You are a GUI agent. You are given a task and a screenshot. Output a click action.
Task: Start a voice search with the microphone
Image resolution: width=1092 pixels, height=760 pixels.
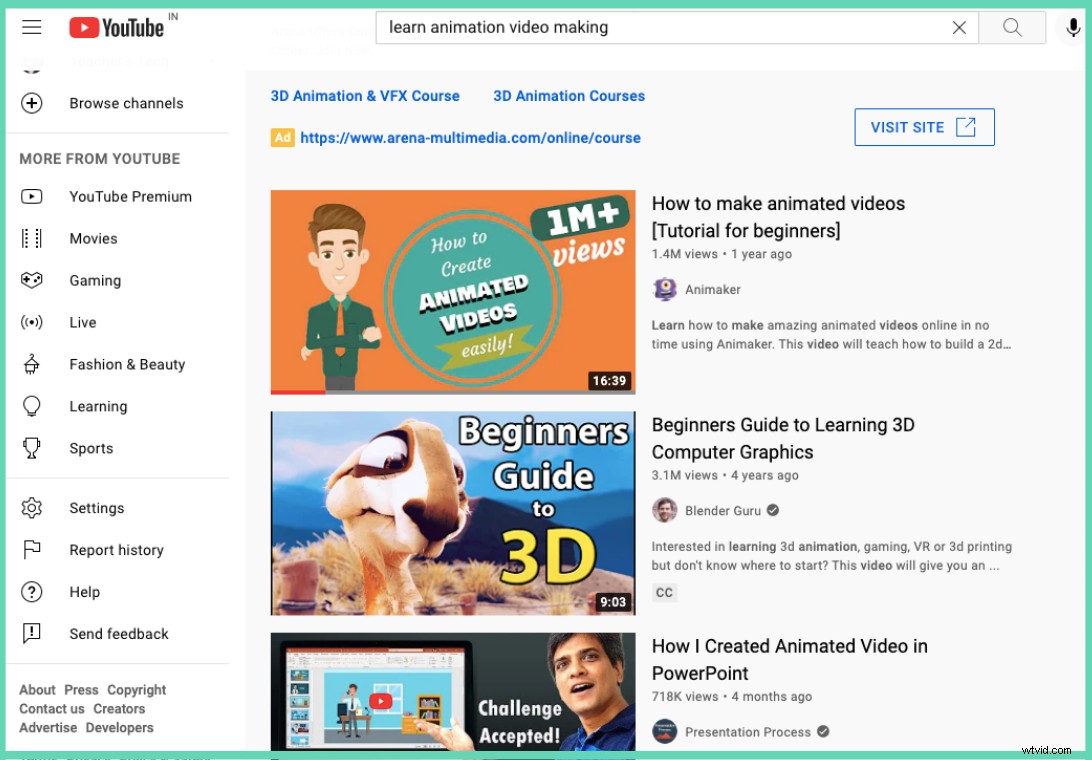click(1072, 27)
